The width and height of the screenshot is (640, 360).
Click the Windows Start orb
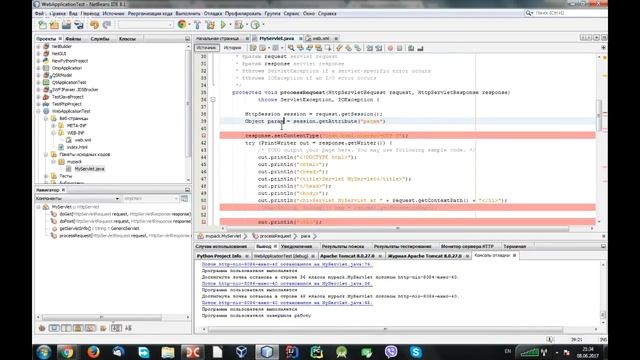pos(44,352)
